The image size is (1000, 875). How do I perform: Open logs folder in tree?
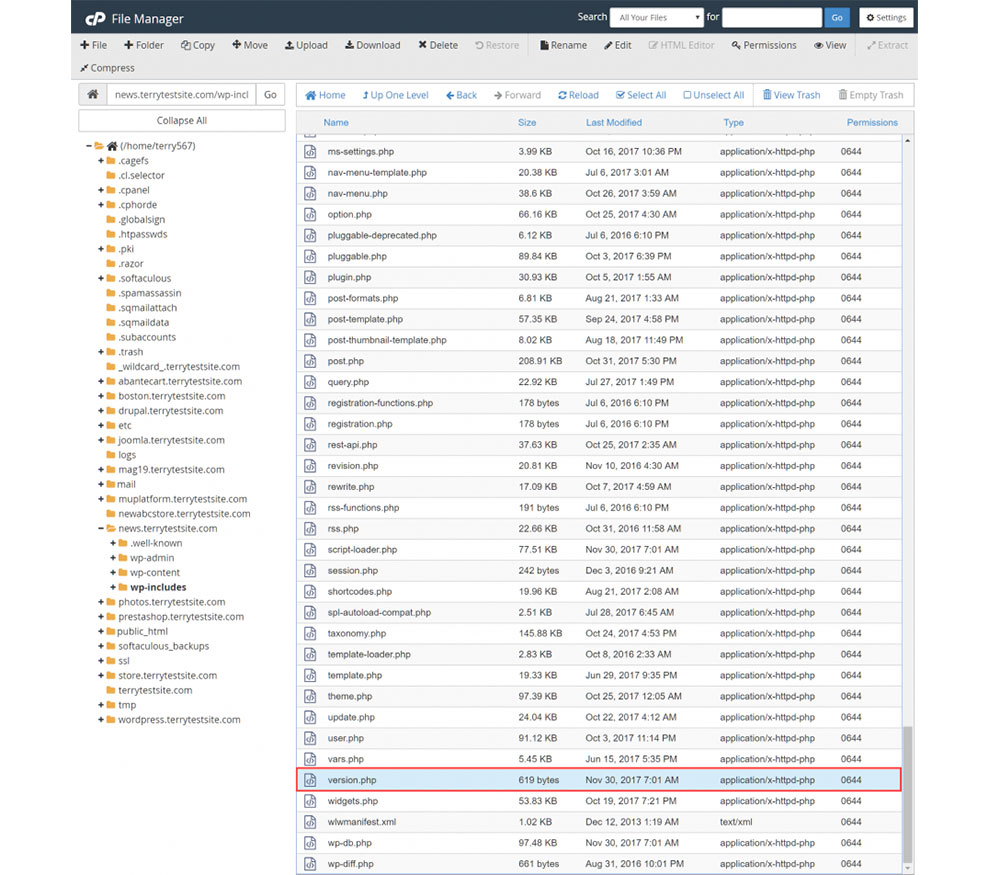(127, 455)
